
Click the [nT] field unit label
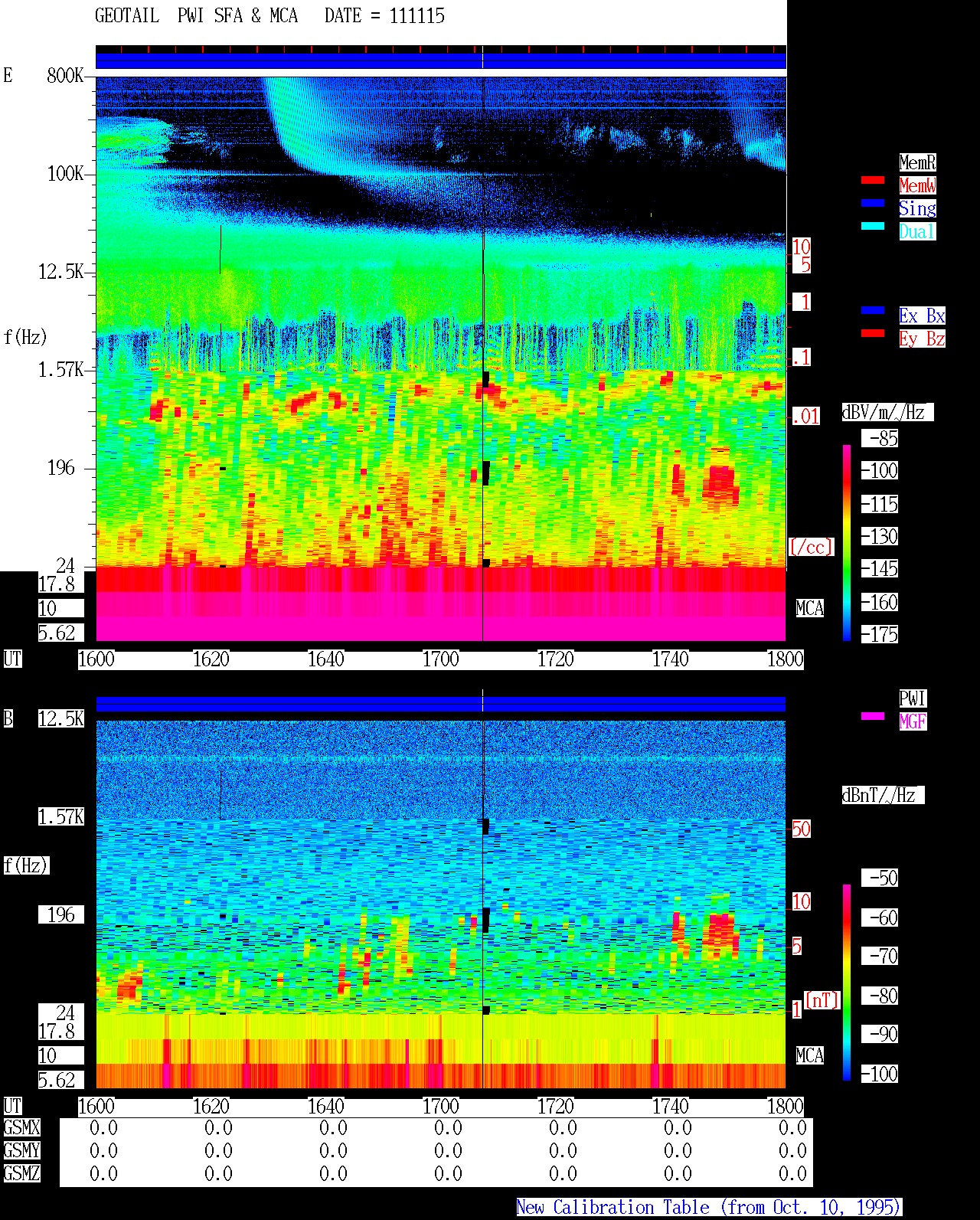(822, 1000)
